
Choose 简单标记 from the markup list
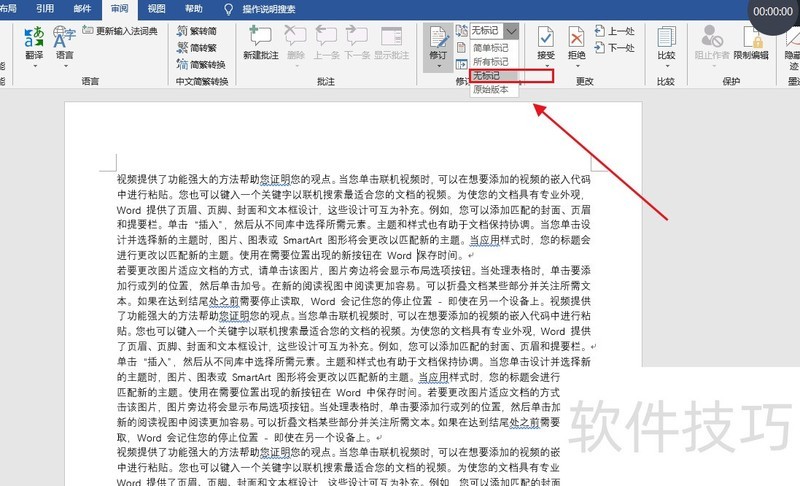pyautogui.click(x=490, y=48)
